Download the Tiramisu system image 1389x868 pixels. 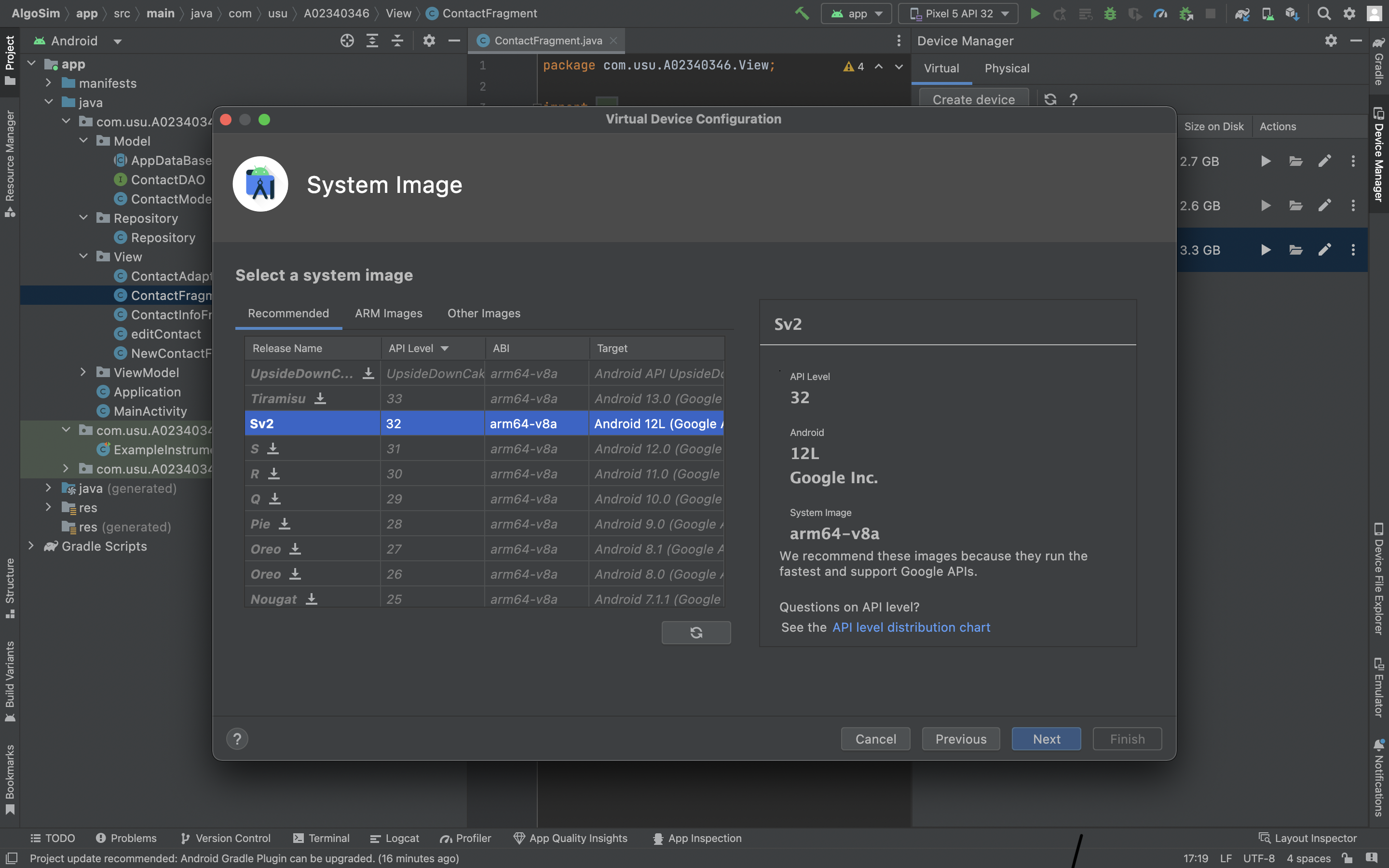[320, 398]
